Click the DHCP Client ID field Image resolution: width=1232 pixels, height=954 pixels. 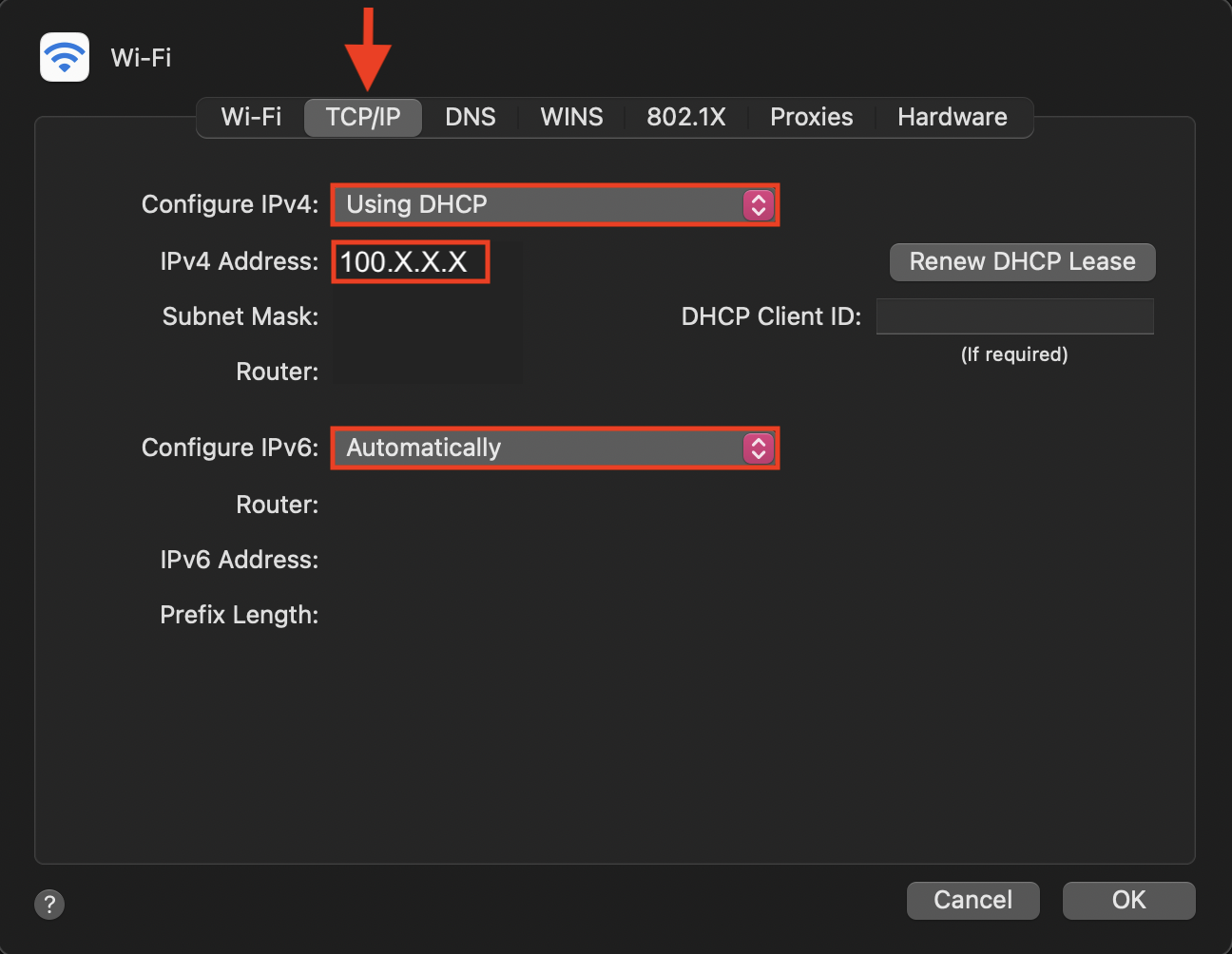1014,316
